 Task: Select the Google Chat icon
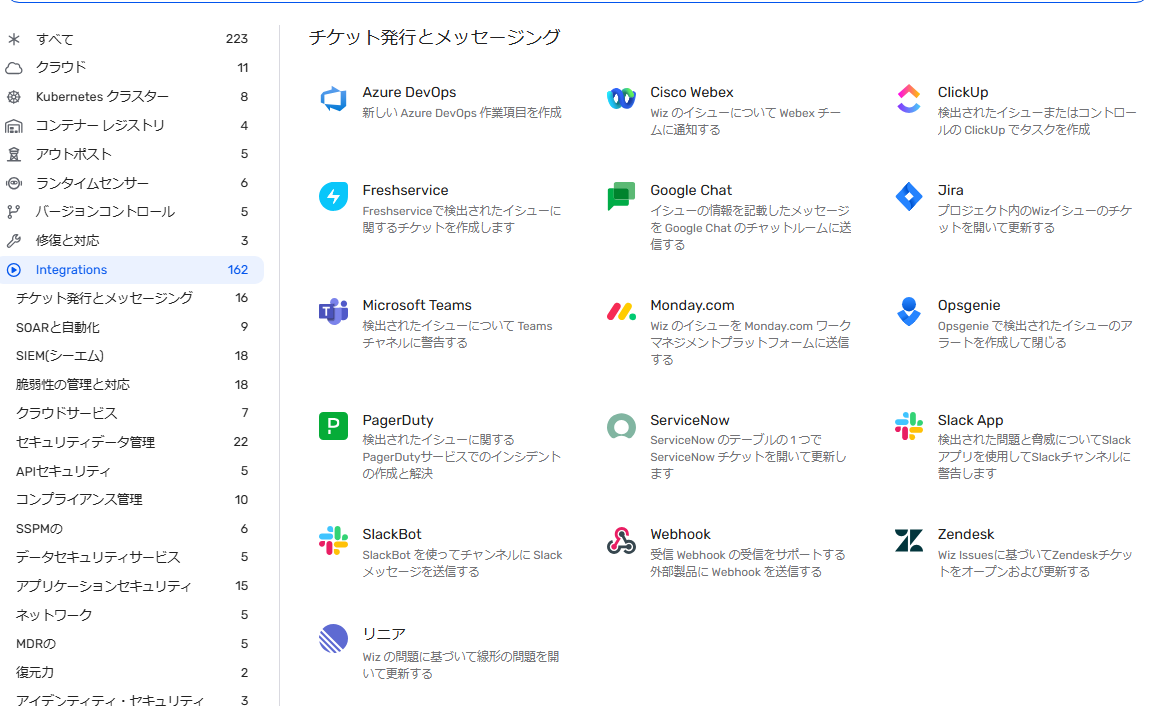(x=621, y=197)
